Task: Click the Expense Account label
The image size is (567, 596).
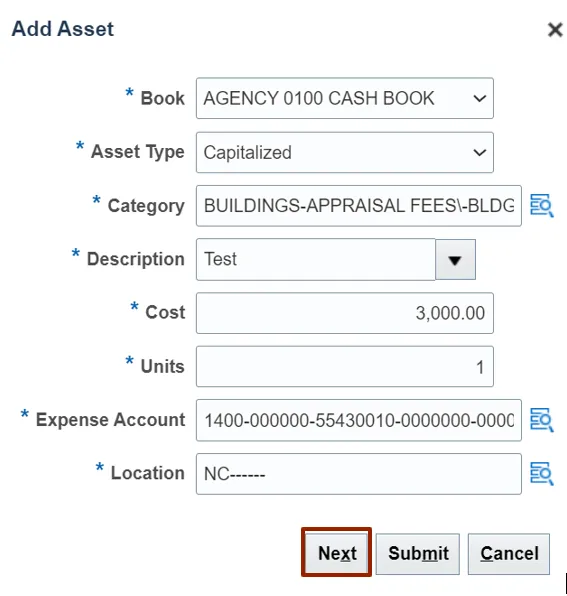Action: pos(110,420)
